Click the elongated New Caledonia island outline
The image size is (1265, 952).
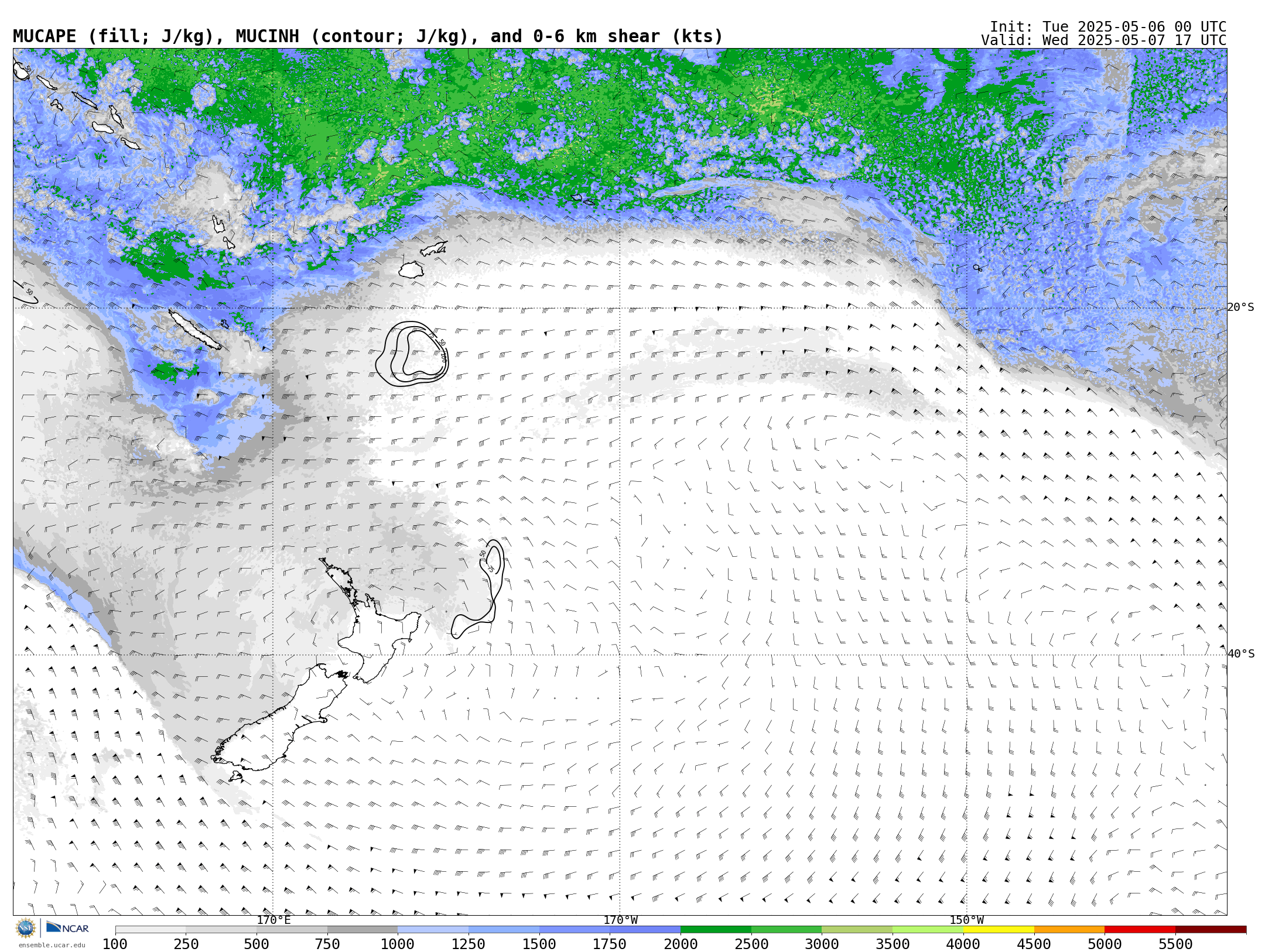(195, 330)
